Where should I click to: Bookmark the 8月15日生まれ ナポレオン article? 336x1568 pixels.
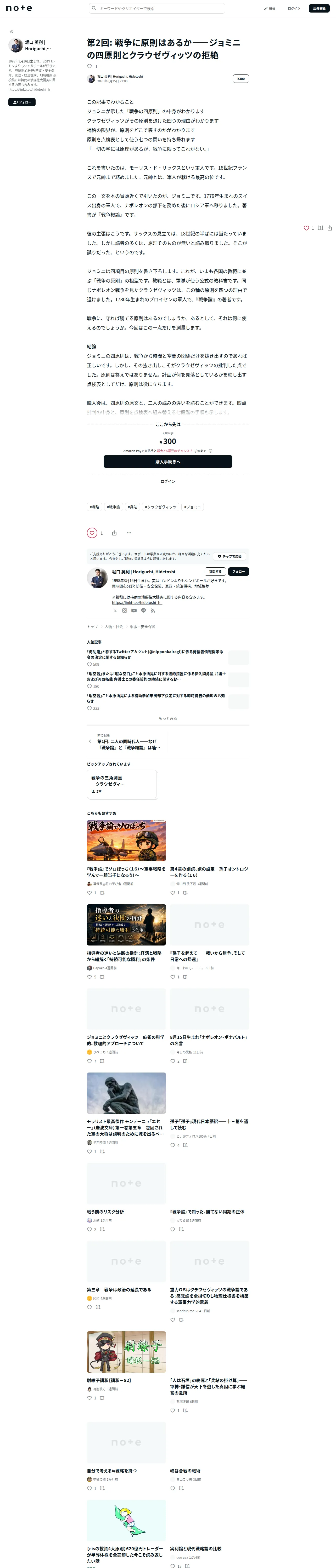coord(185,1061)
